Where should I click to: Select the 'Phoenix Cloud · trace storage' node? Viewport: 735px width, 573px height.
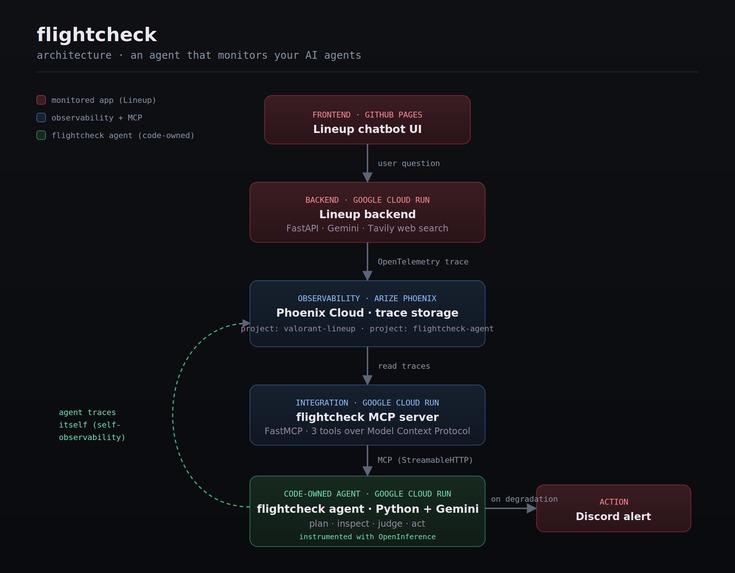(368, 314)
